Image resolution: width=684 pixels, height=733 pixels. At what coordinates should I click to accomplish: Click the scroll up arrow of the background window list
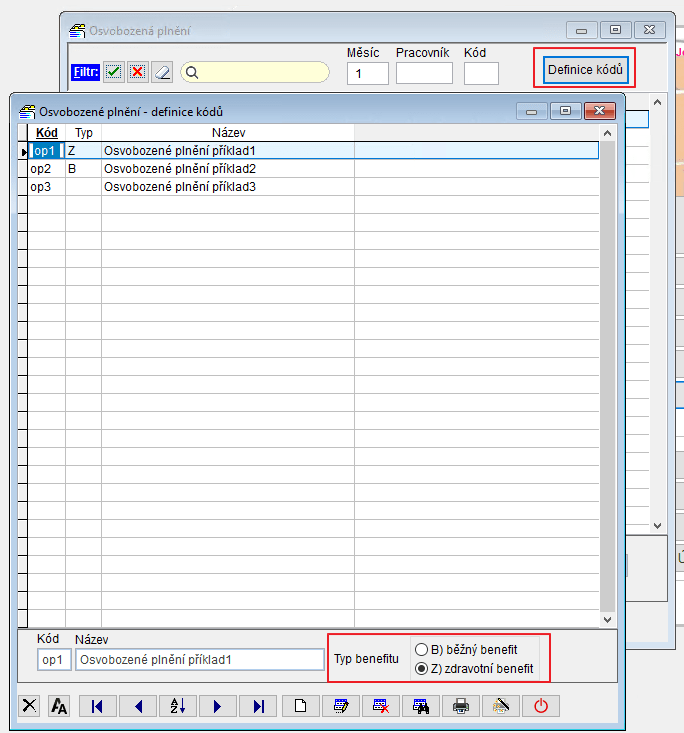point(657,102)
